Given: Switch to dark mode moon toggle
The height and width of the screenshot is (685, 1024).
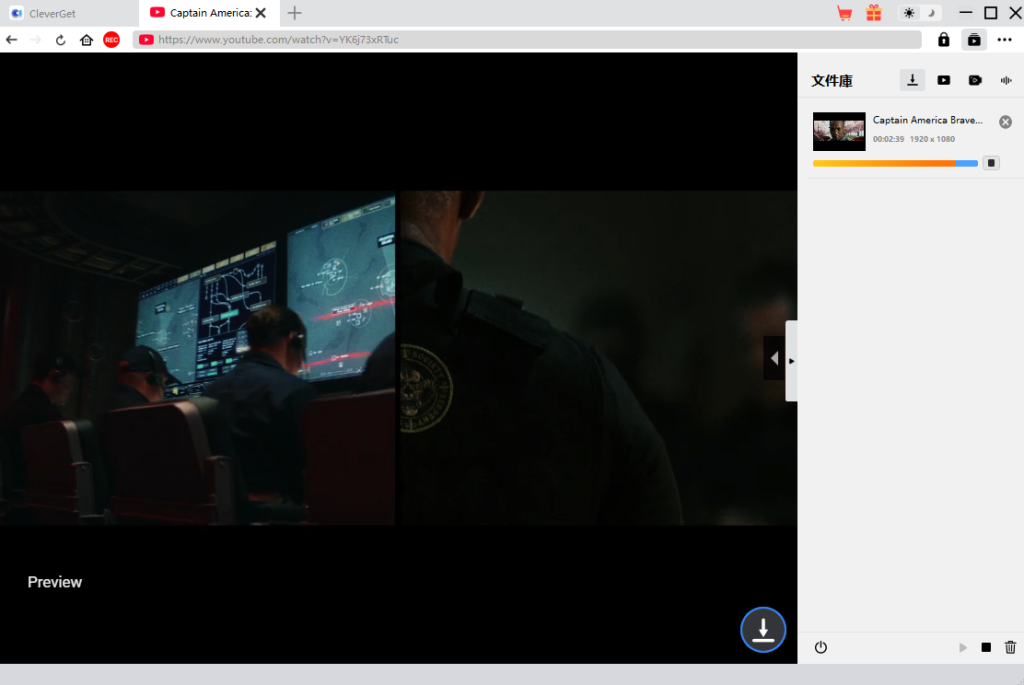Looking at the screenshot, I should click(x=930, y=13).
